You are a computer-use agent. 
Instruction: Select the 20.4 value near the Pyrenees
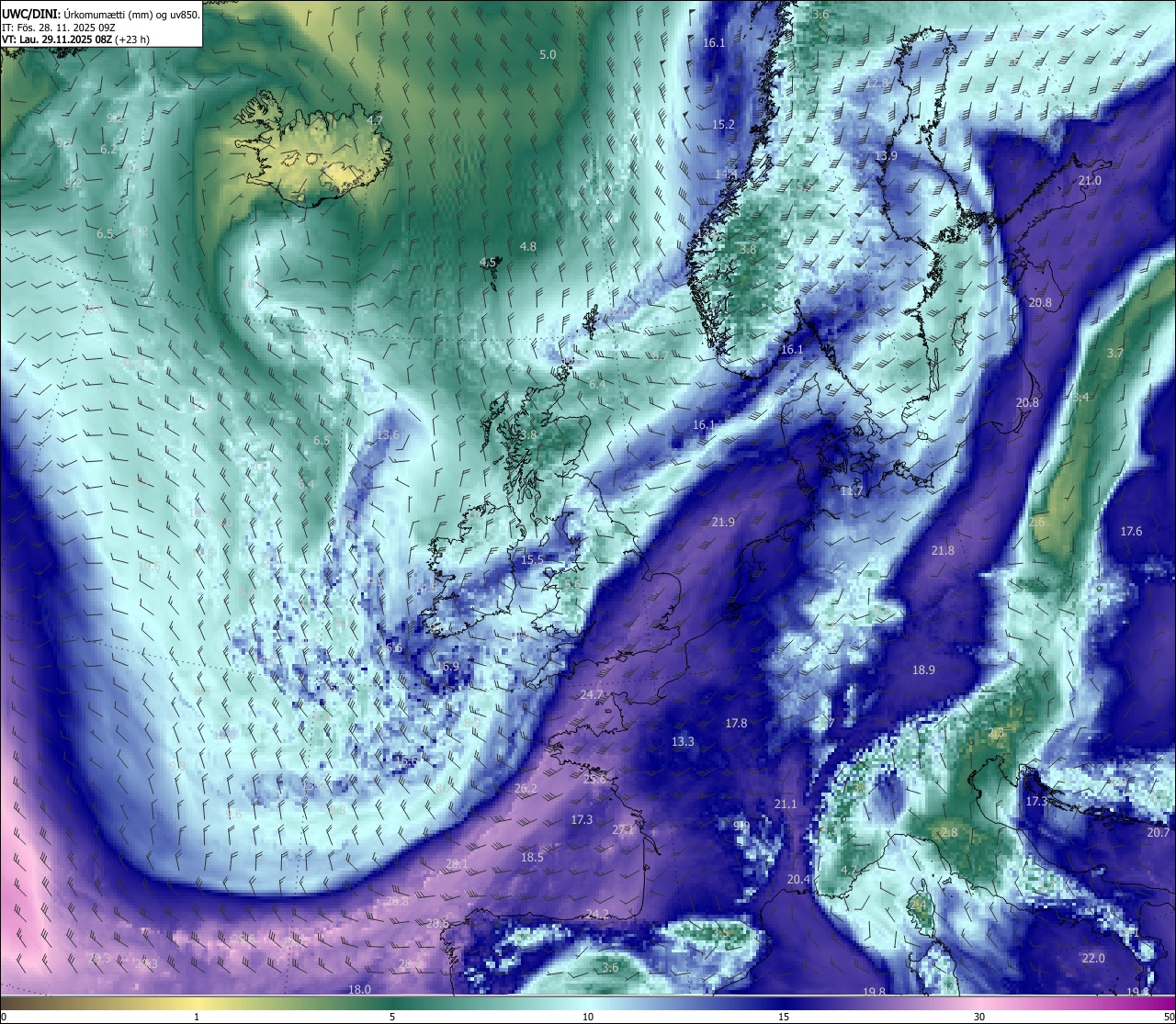tap(799, 879)
